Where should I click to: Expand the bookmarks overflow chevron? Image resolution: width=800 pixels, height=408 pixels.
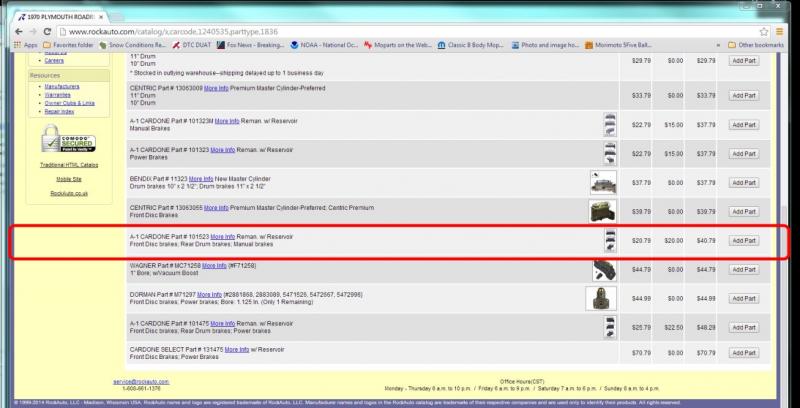point(718,45)
